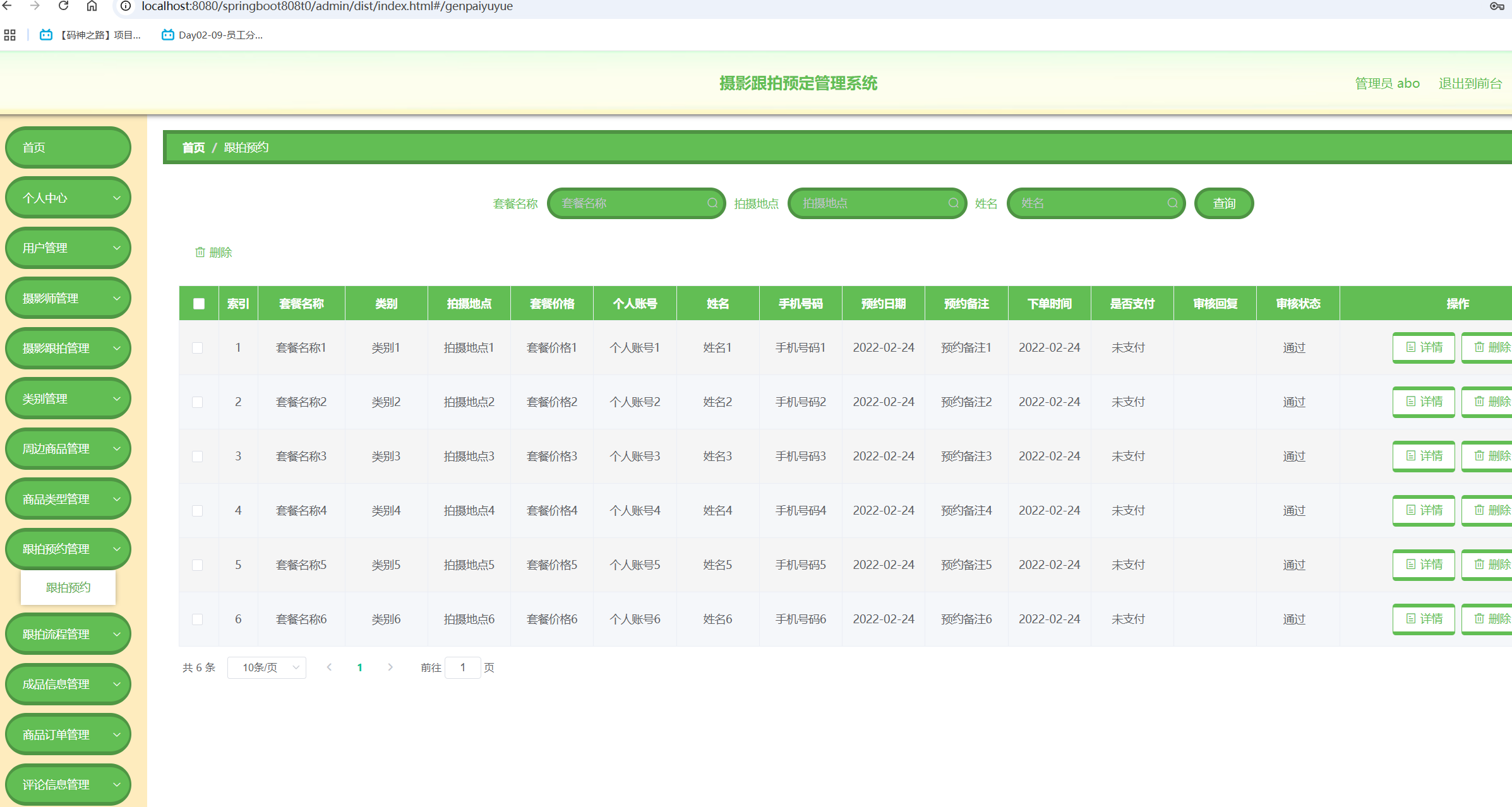Click the password key icon in address bar
This screenshot has width=1512, height=807.
tap(1497, 6)
